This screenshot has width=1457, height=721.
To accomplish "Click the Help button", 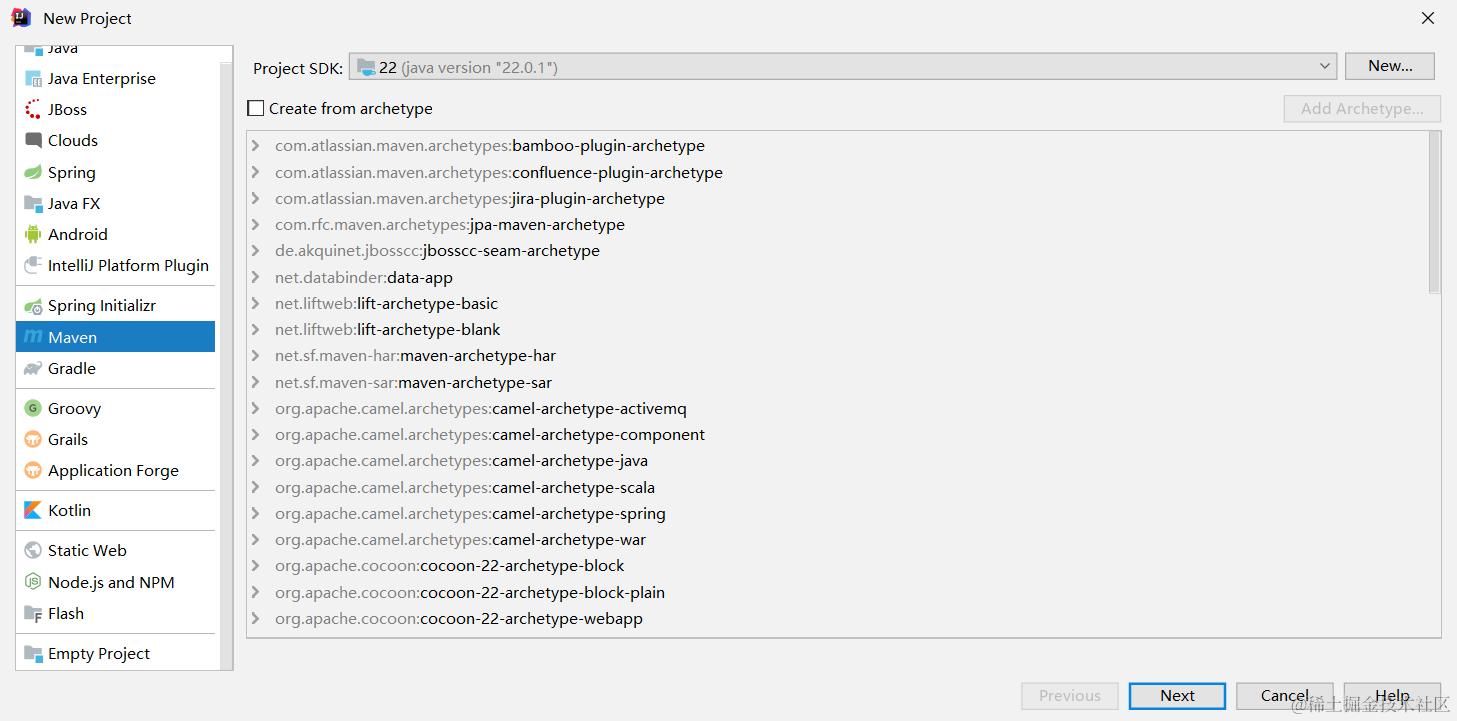I will (1392, 696).
